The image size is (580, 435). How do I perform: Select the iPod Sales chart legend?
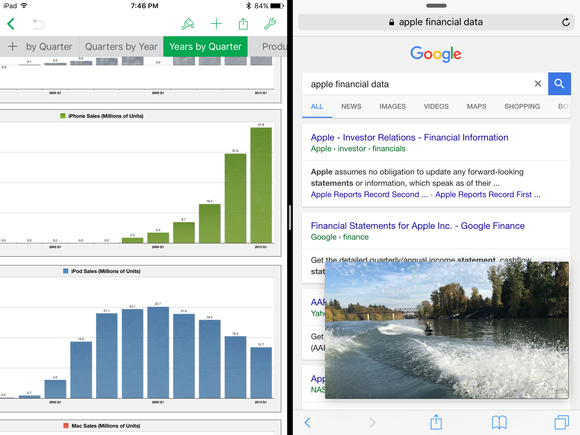click(102, 271)
